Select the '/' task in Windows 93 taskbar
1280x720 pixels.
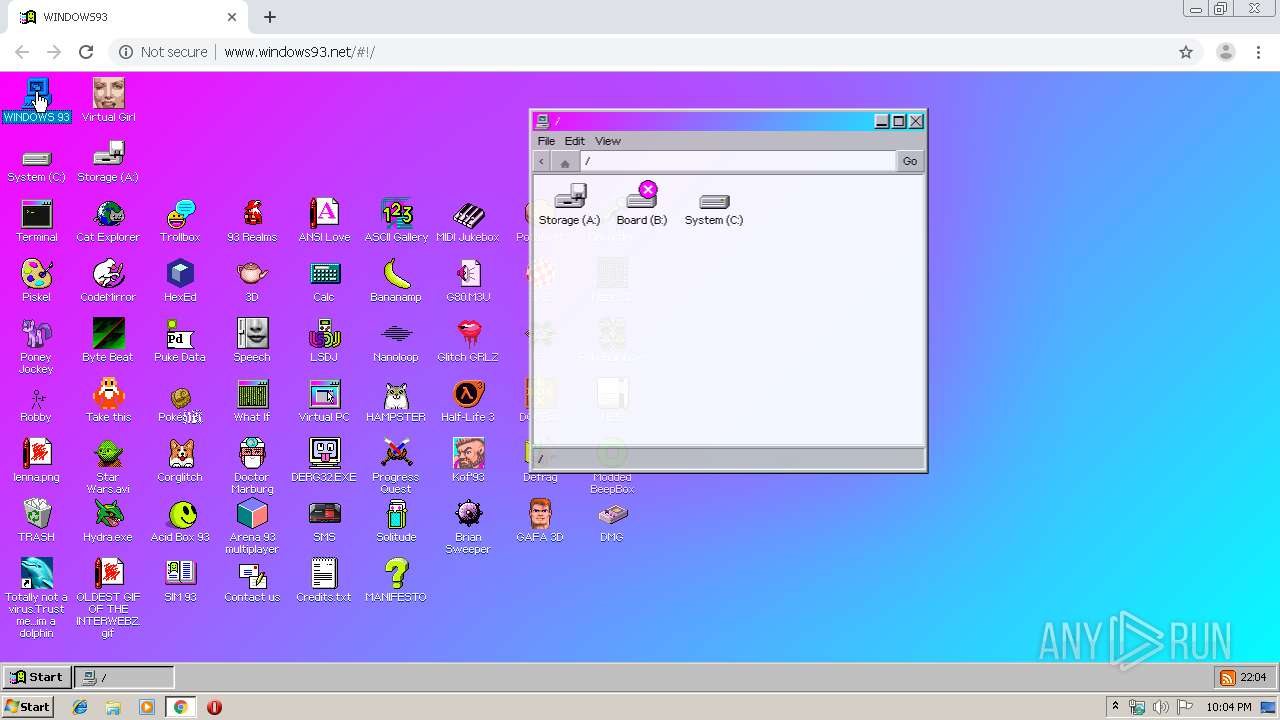coord(125,677)
